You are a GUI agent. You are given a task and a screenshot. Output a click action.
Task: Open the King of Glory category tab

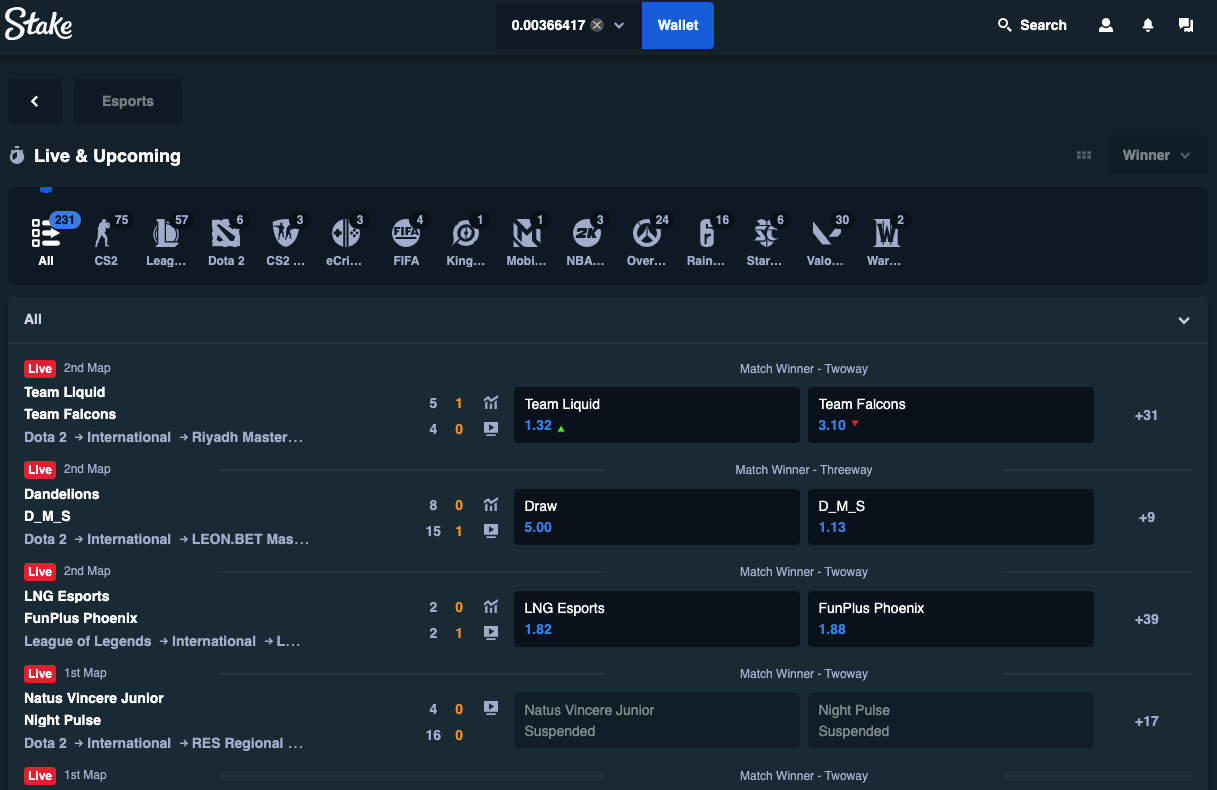[x=466, y=241]
